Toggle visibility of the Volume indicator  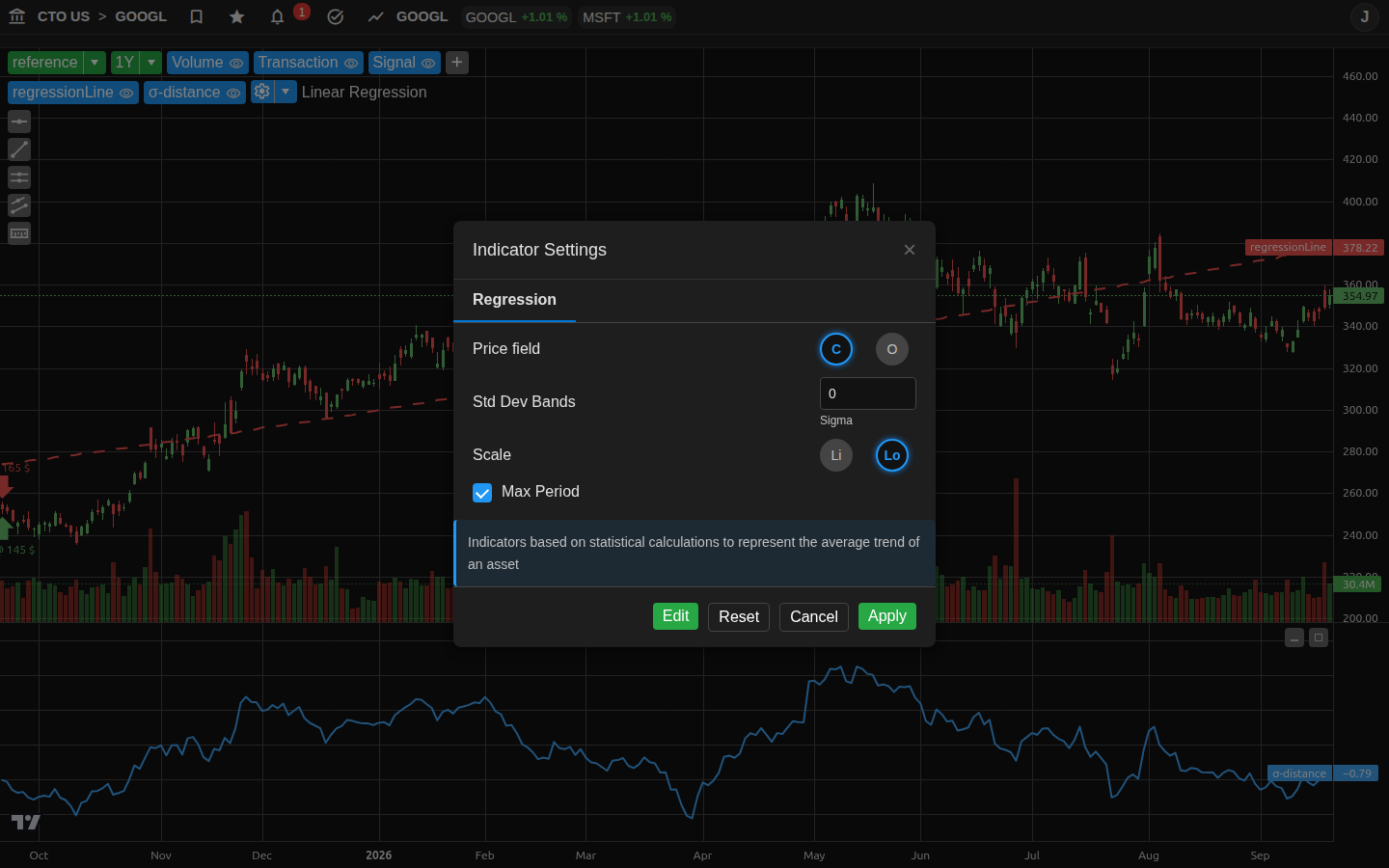coord(236,63)
